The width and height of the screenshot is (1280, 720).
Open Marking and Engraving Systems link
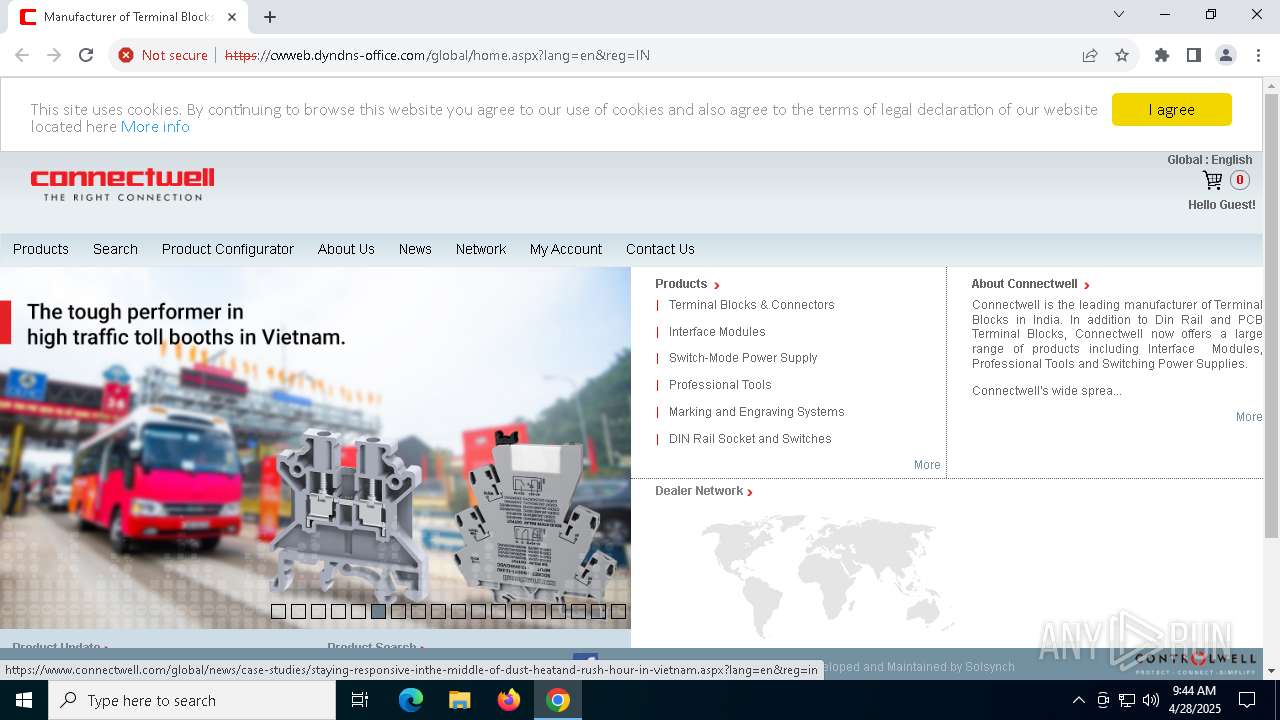tap(756, 412)
